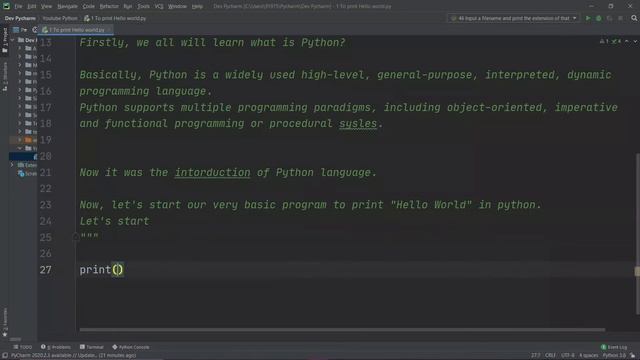This screenshot has height=360, width=640.
Task: Click the horizontal editor scrollbar
Action: tap(342, 330)
